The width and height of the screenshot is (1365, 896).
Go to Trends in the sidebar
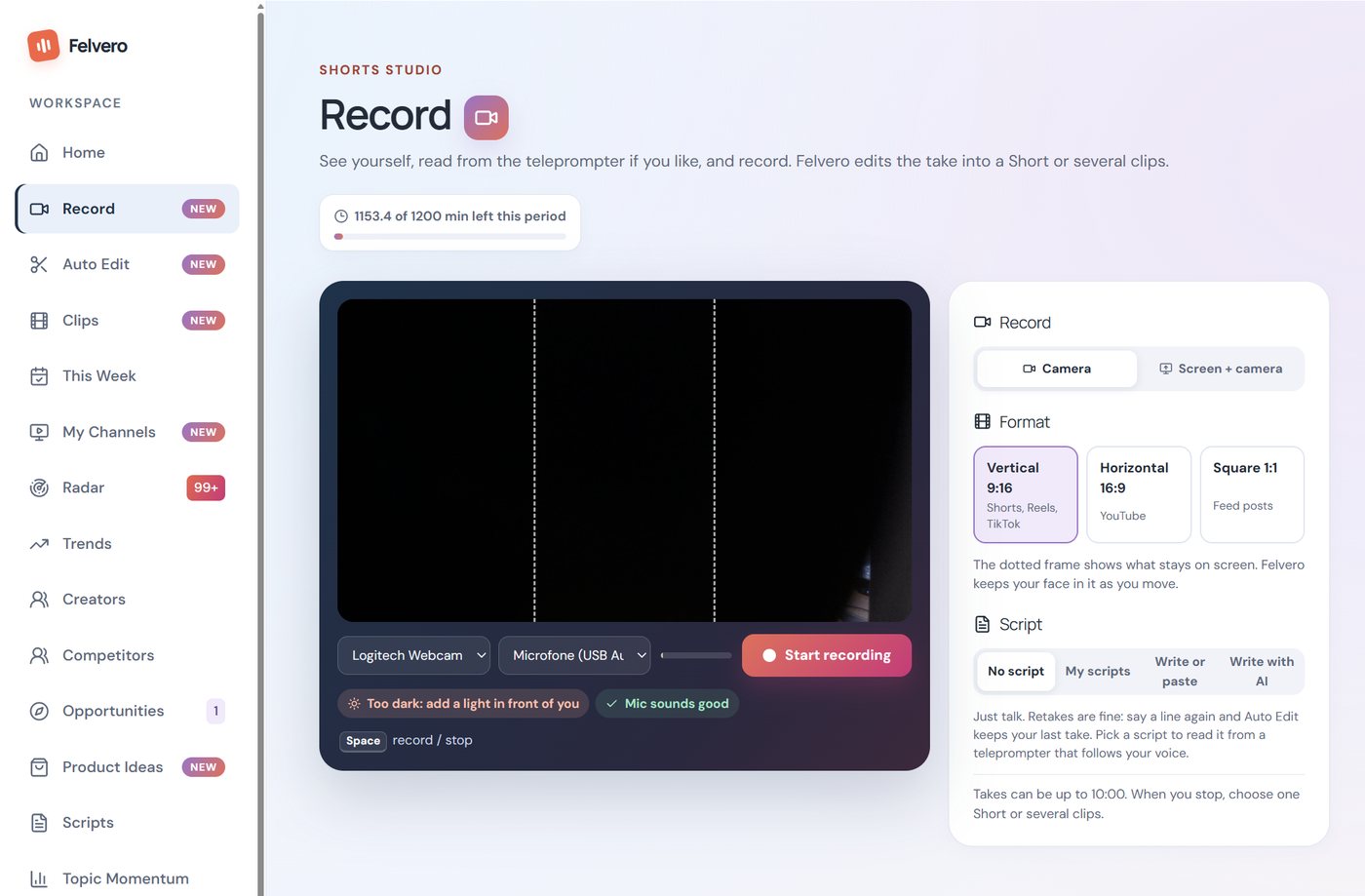click(127, 544)
